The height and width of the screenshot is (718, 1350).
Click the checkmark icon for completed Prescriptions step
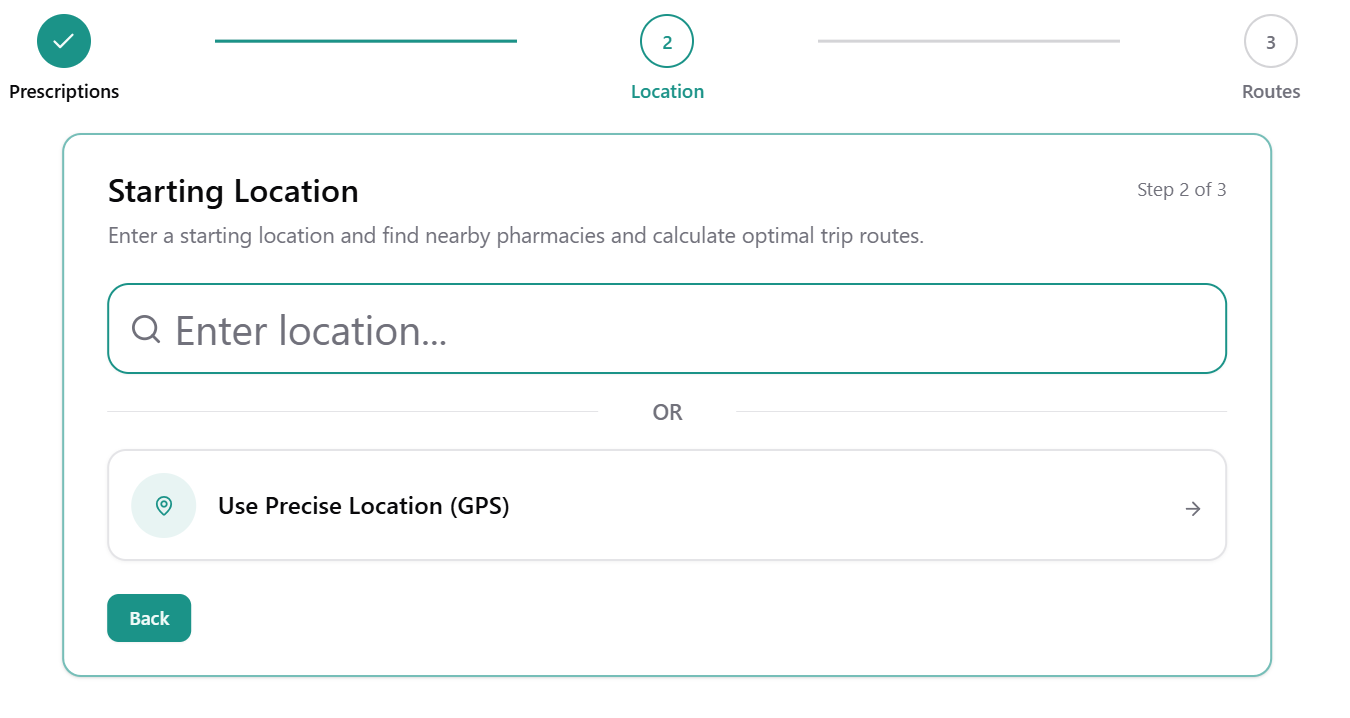pyautogui.click(x=64, y=41)
